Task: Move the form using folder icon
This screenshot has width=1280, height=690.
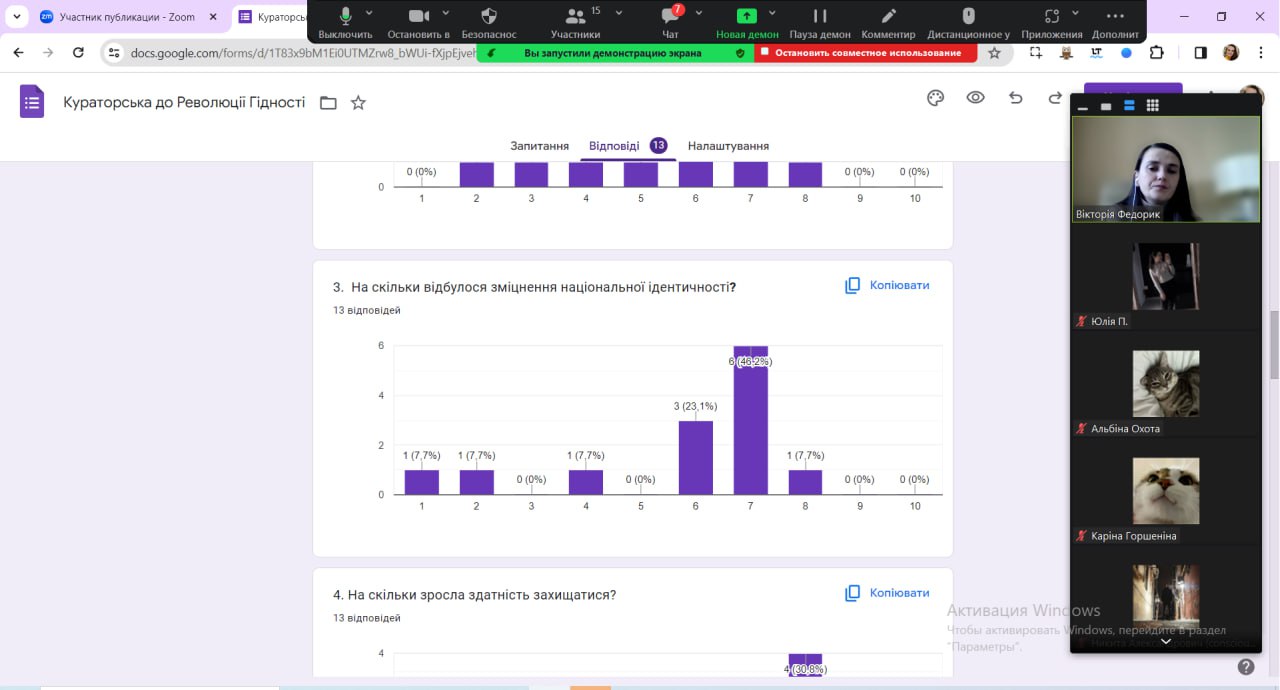Action: 328,103
